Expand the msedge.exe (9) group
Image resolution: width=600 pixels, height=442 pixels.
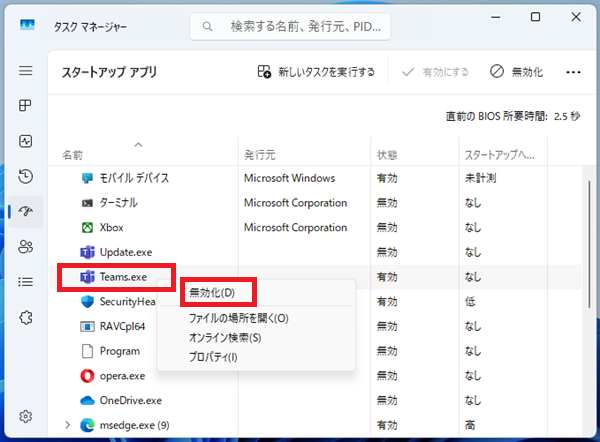(67, 425)
